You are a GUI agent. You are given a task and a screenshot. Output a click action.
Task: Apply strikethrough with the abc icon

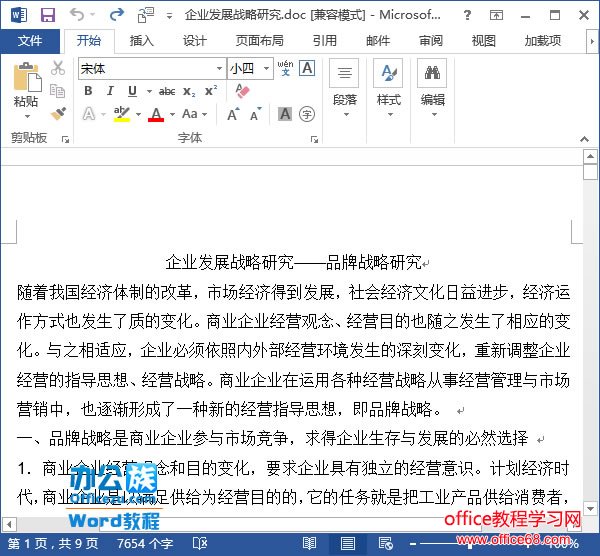click(x=167, y=91)
